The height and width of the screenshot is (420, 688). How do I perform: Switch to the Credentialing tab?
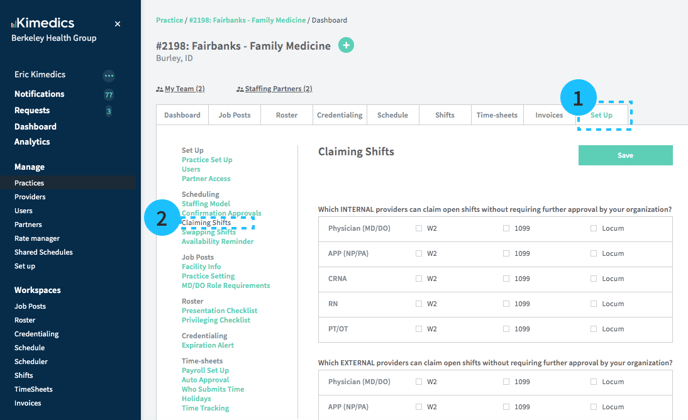[339, 115]
